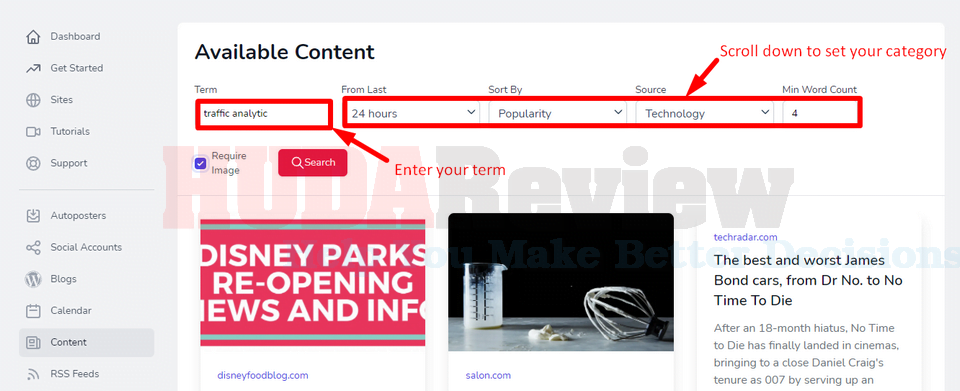960x391 pixels.
Task: Open Get Started trend arrow icon
Action: click(33, 69)
